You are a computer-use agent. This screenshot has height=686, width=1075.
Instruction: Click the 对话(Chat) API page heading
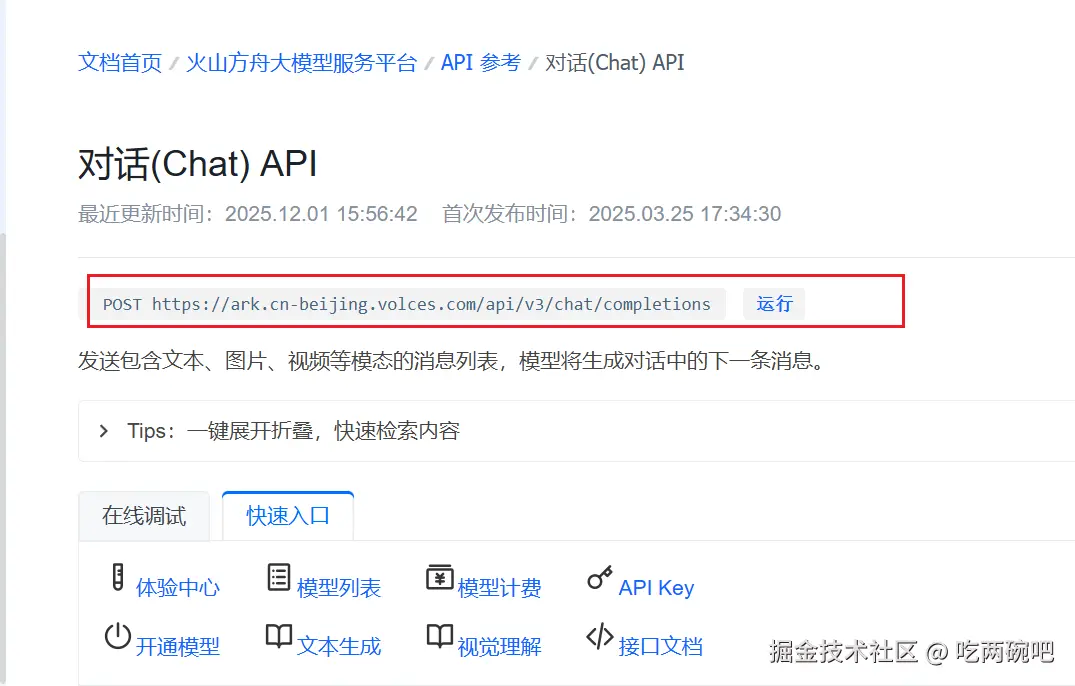197,164
